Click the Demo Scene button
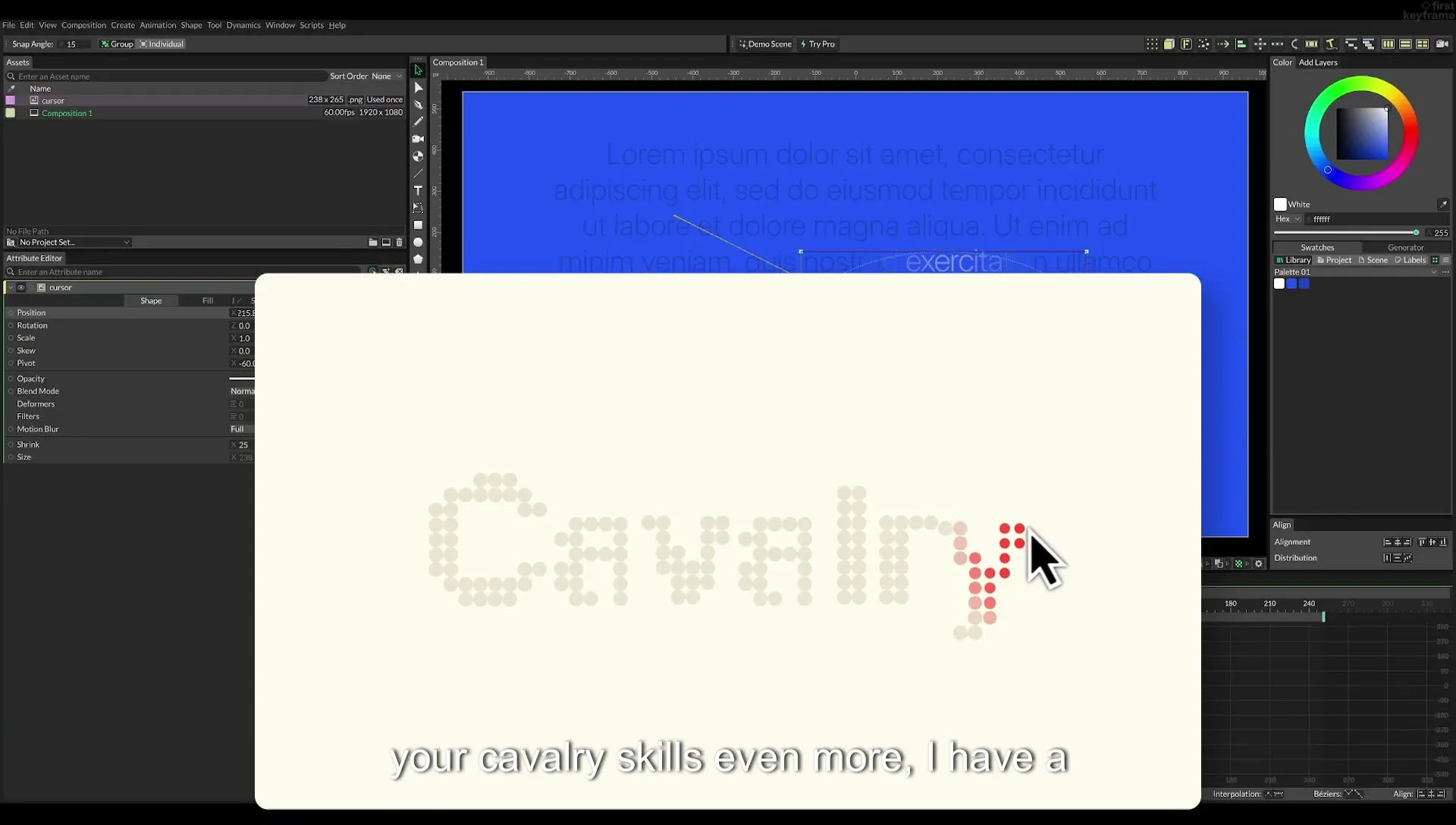 (x=764, y=44)
